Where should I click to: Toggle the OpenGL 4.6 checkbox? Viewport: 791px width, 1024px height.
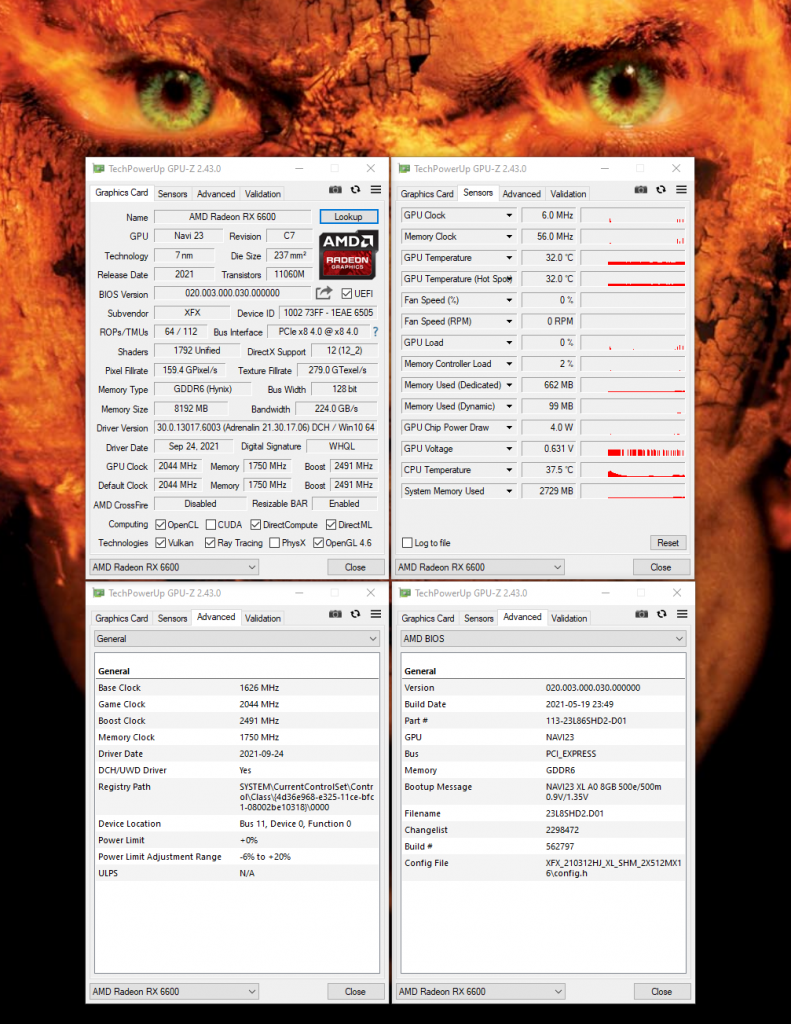pos(318,543)
